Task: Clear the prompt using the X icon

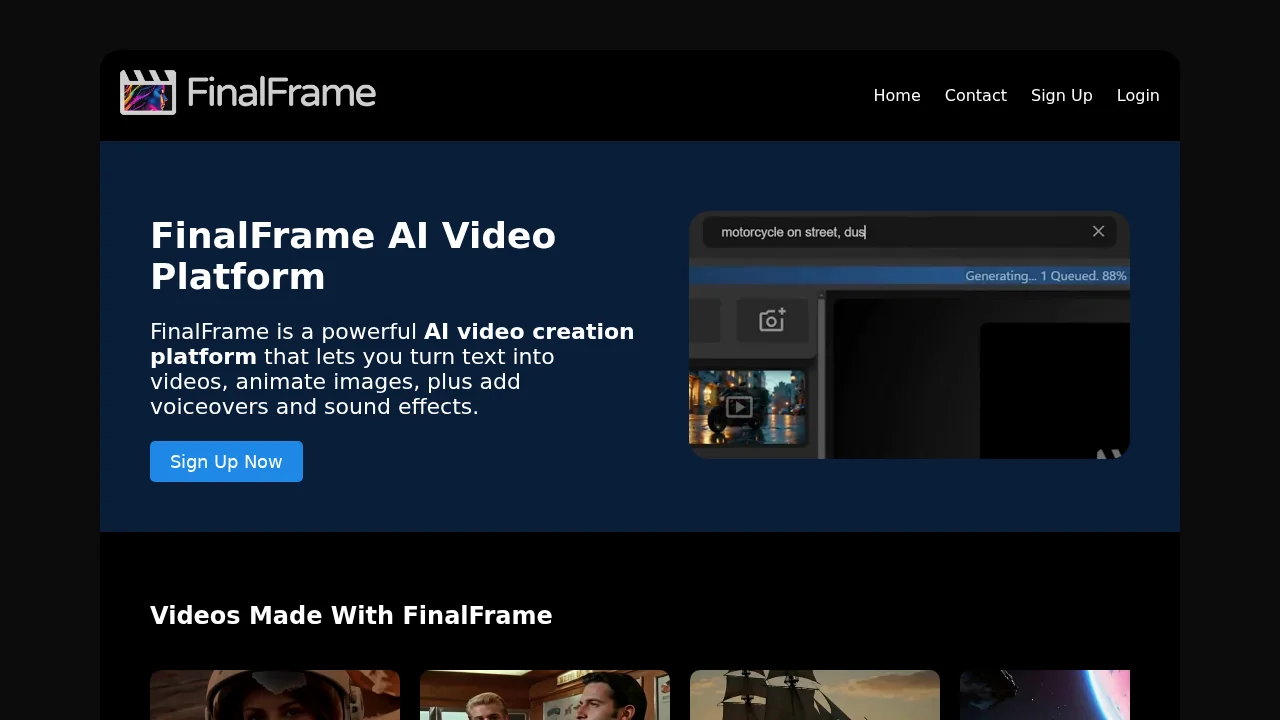Action: point(1098,231)
